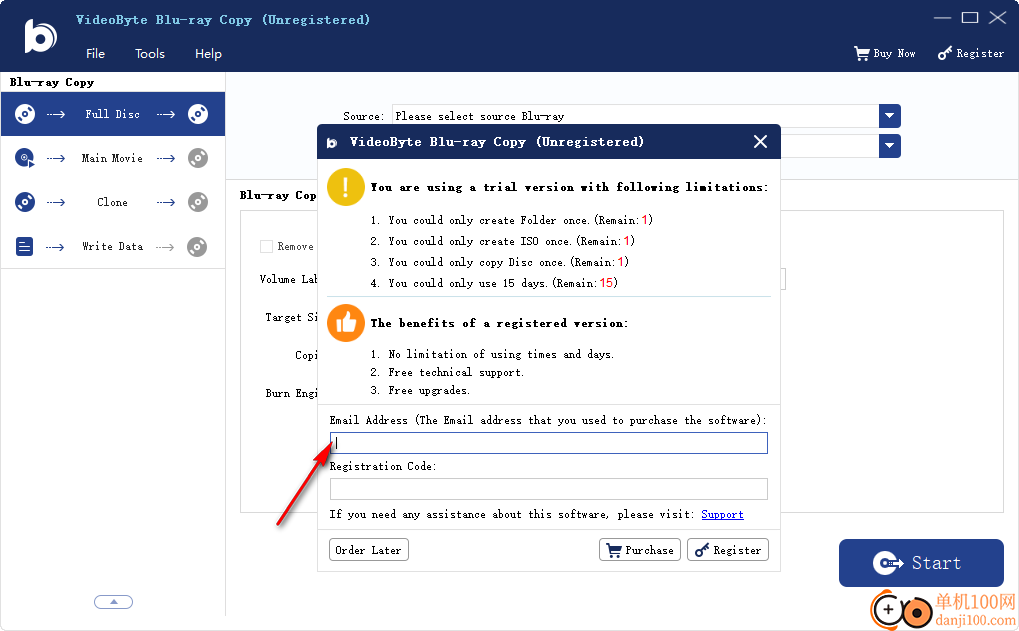Click Main Movie source disc icon

coord(25,159)
